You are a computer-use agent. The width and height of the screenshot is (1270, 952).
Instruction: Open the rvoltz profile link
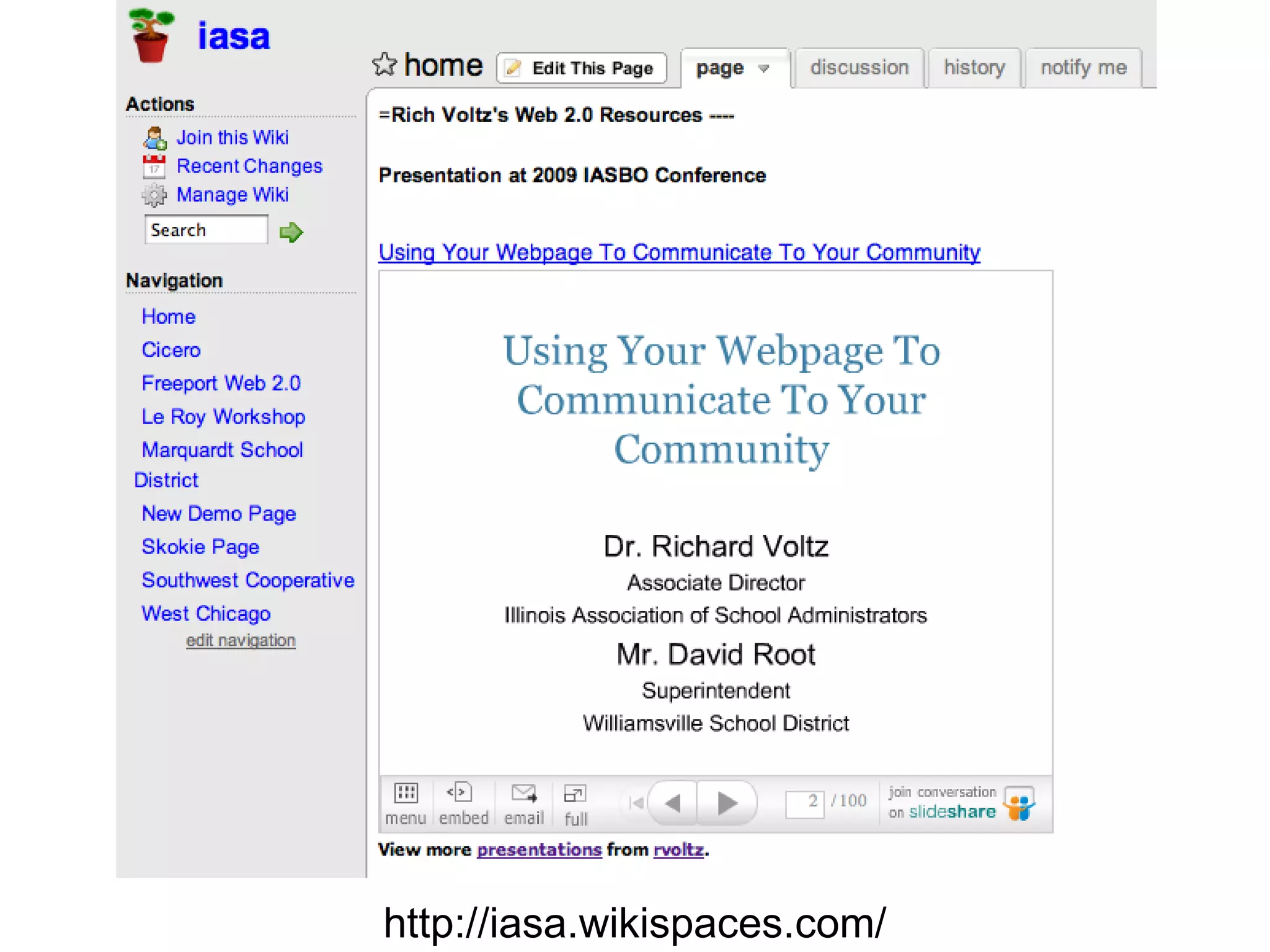(x=678, y=850)
